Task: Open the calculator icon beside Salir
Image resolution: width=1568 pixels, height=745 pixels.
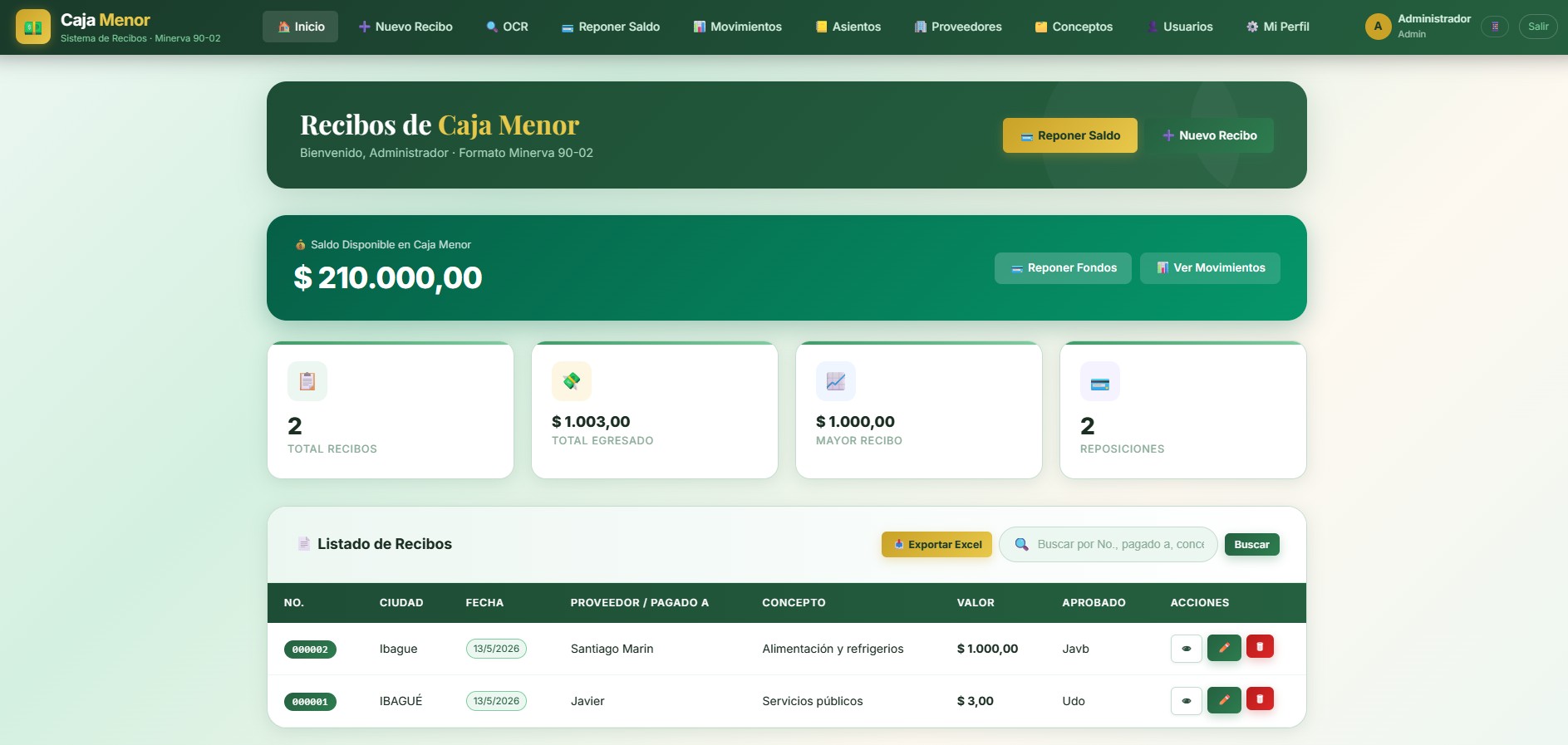Action: [x=1495, y=27]
